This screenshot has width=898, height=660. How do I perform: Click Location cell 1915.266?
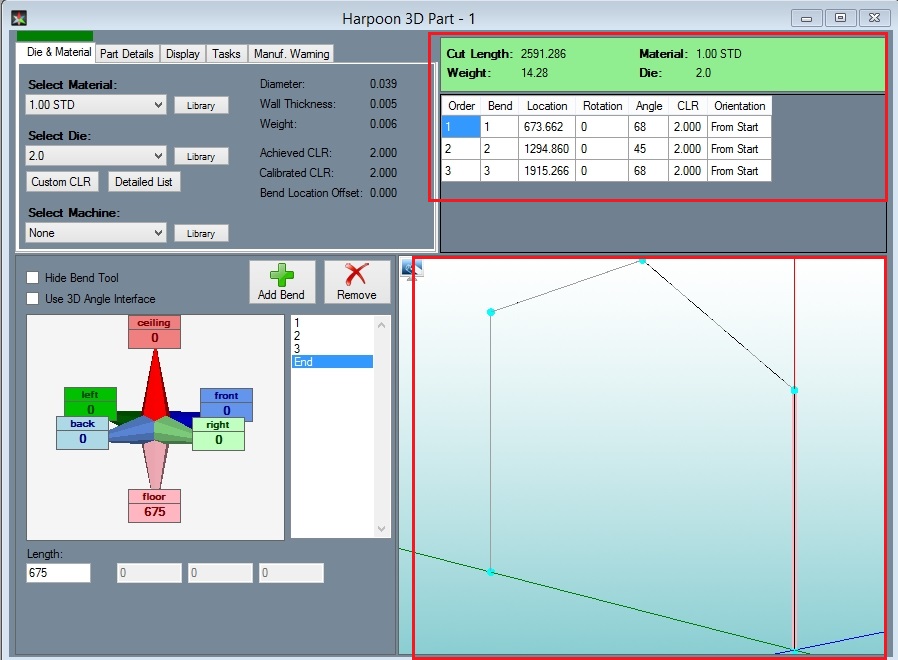click(x=546, y=171)
